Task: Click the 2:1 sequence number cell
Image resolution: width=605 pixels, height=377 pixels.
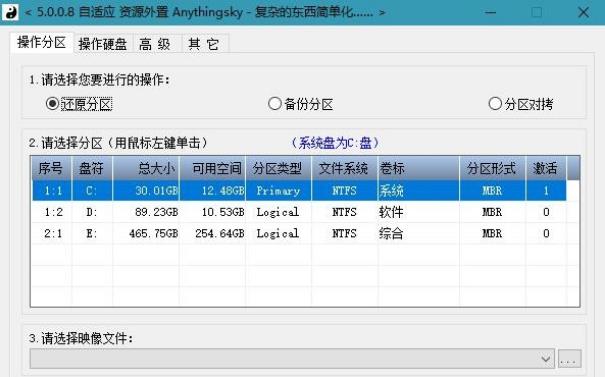Action: point(52,233)
